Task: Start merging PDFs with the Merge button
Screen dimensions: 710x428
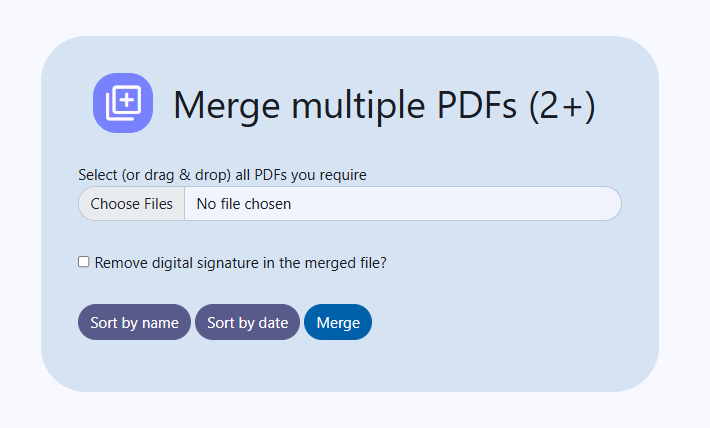Action: point(338,322)
